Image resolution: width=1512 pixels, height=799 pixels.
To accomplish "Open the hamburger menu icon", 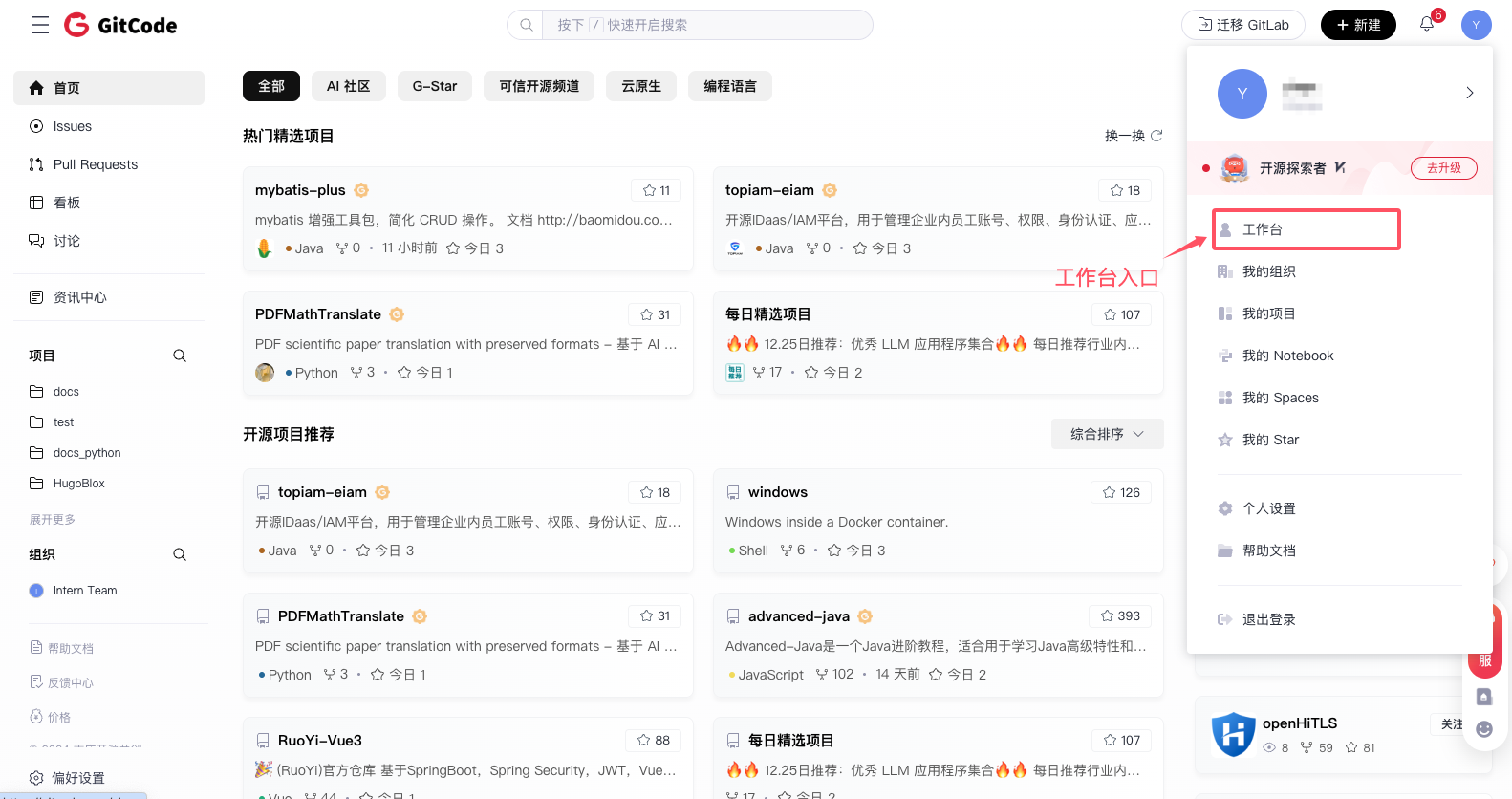I will pyautogui.click(x=39, y=25).
